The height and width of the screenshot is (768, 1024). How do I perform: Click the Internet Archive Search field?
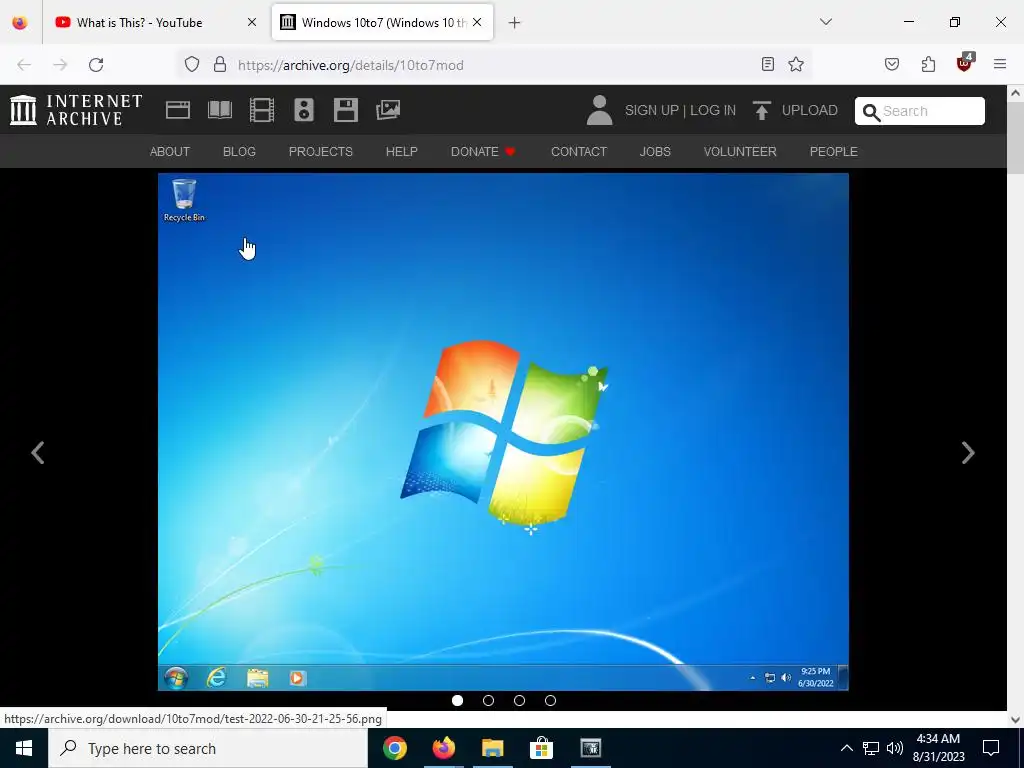click(x=920, y=111)
